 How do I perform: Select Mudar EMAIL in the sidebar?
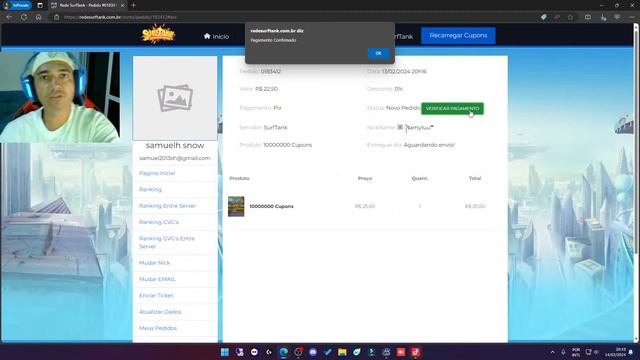pos(157,279)
